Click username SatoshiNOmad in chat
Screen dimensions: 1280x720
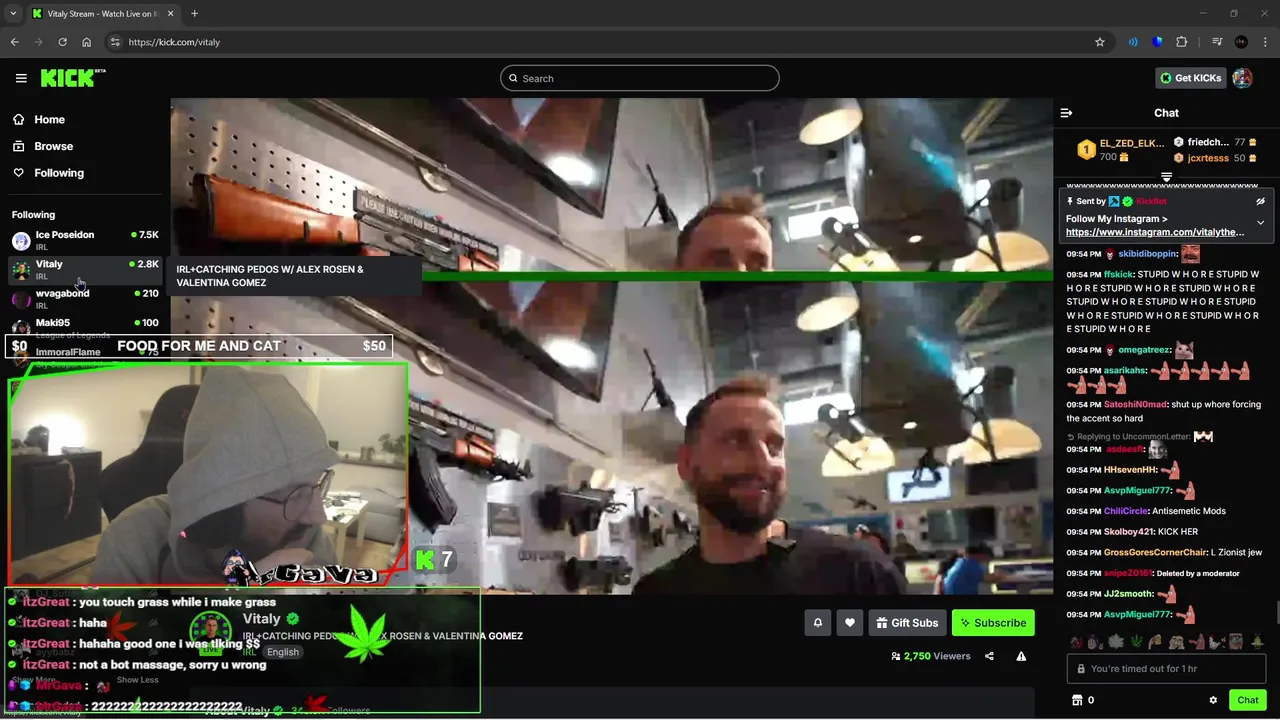click(x=1135, y=404)
